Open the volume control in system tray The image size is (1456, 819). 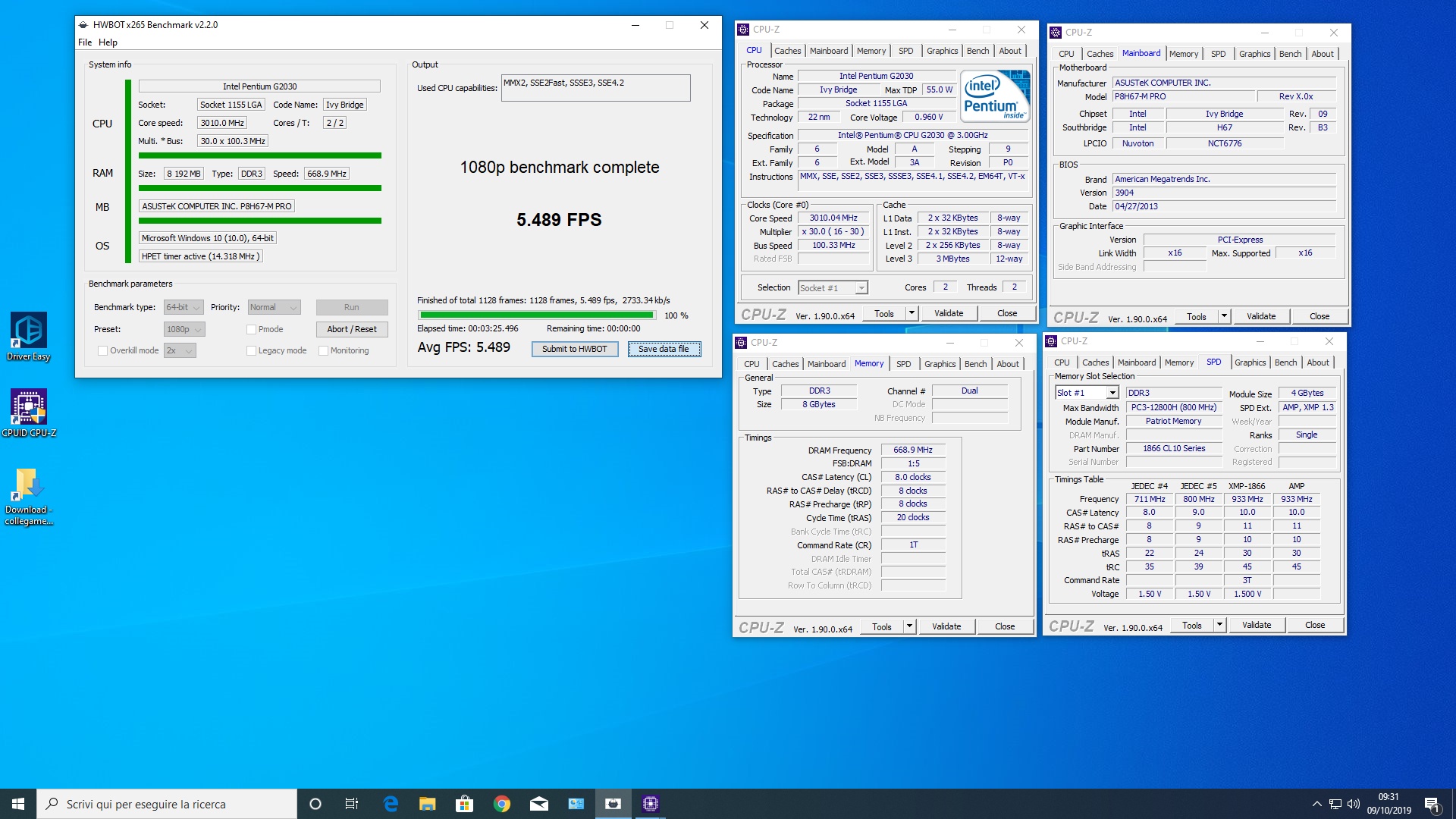pyautogui.click(x=1354, y=804)
